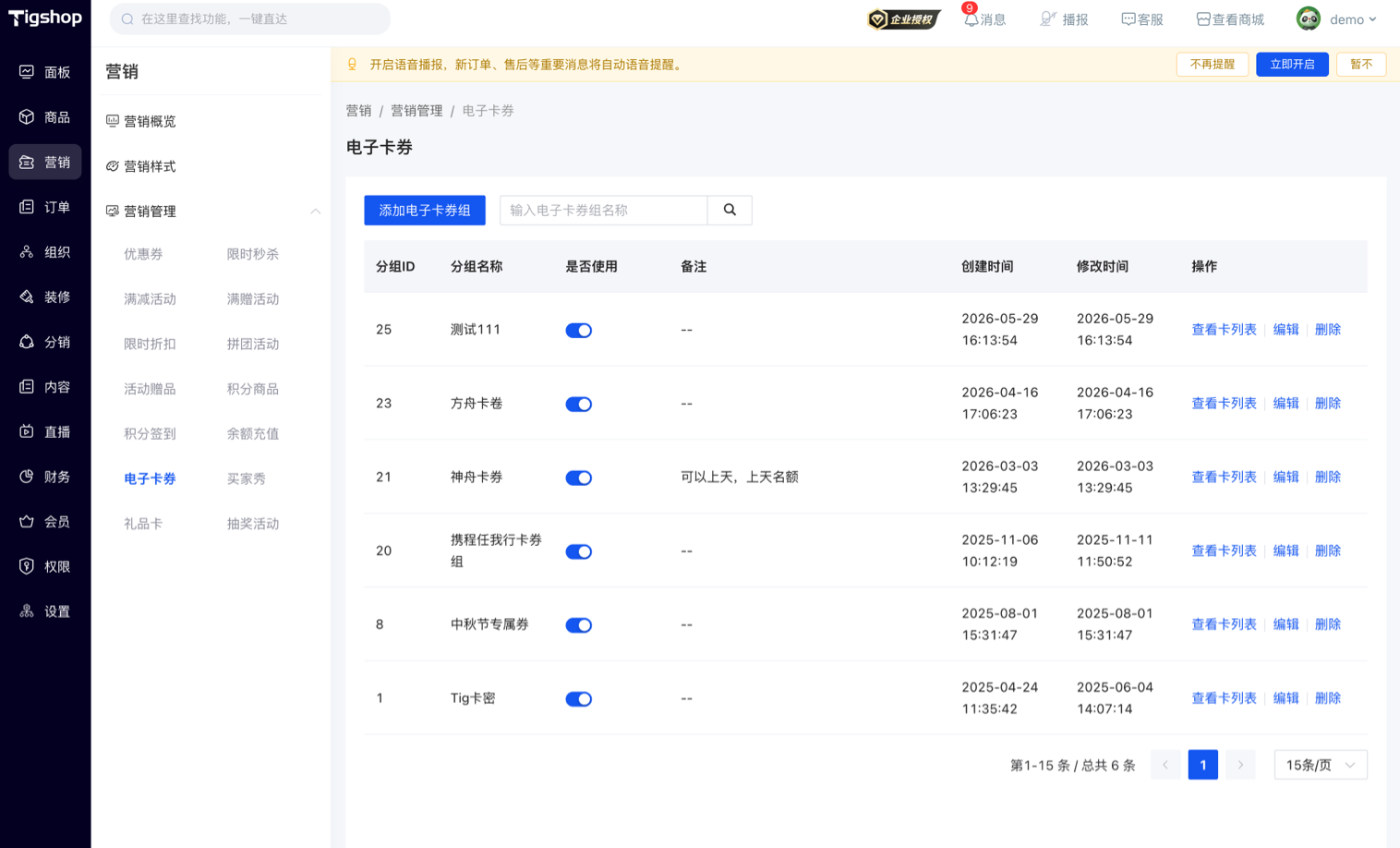Click the 查看商城 store icon

(x=1203, y=19)
